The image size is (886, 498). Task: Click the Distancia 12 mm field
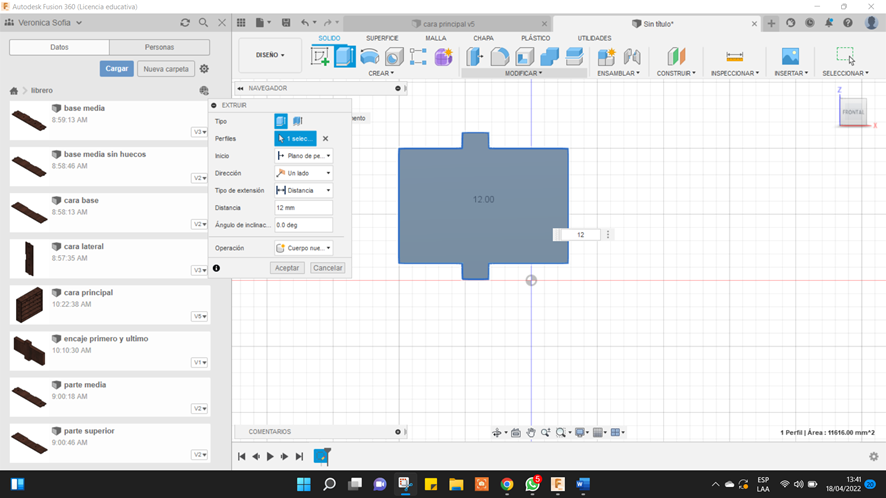click(303, 208)
